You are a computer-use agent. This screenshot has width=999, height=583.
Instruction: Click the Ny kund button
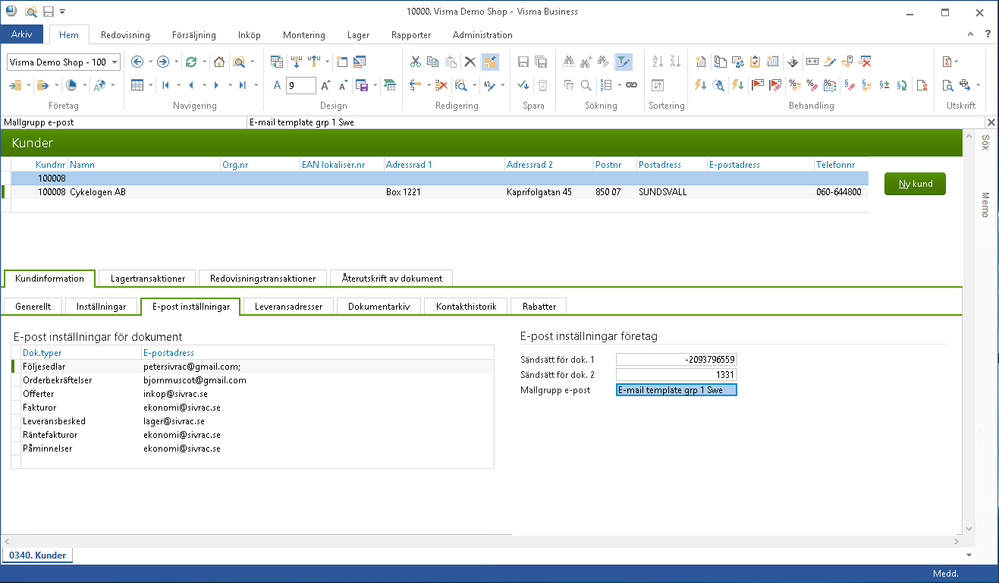click(x=915, y=184)
